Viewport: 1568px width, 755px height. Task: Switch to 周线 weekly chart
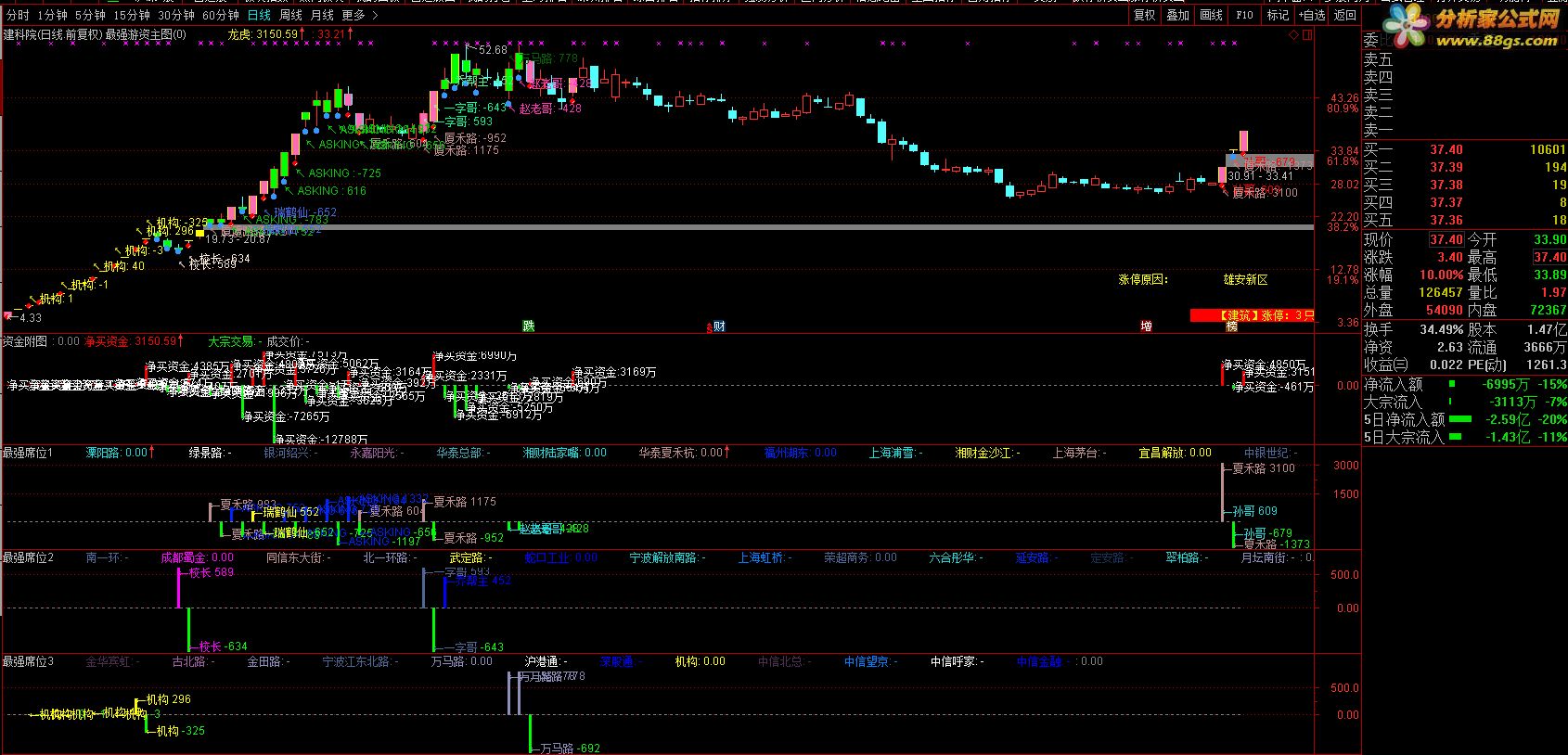290,15
